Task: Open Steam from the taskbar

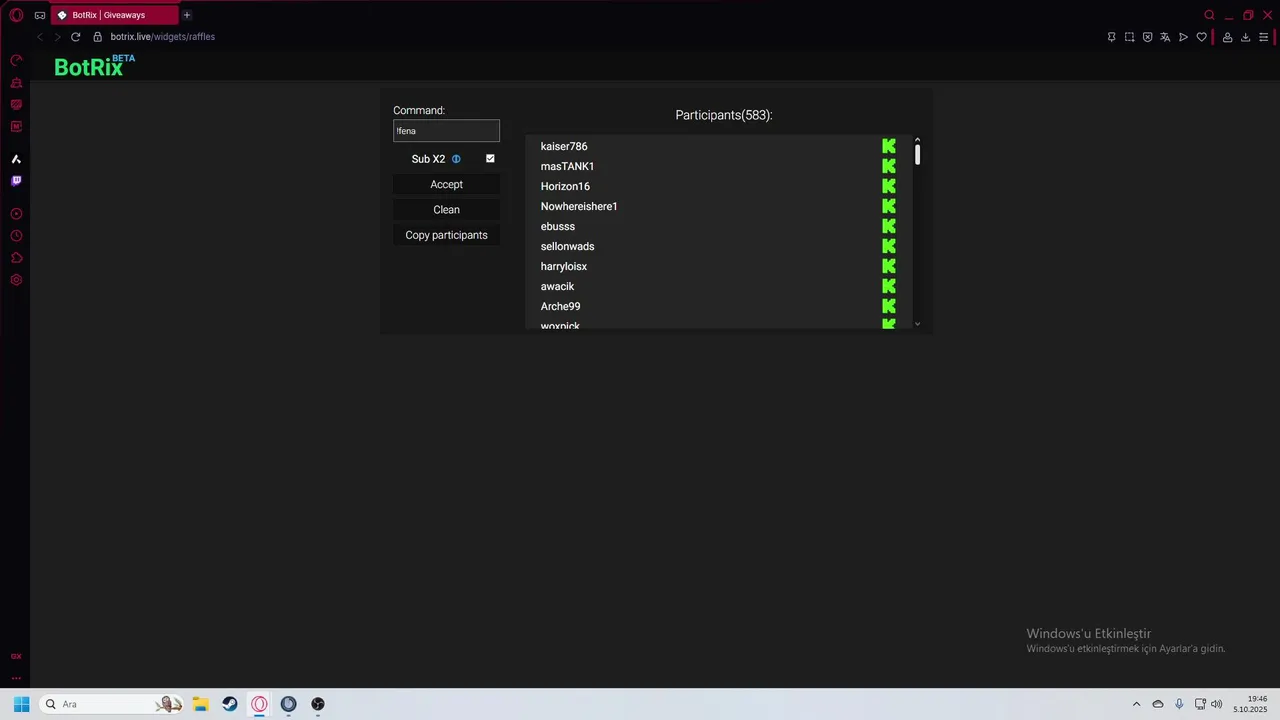Action: (230, 704)
